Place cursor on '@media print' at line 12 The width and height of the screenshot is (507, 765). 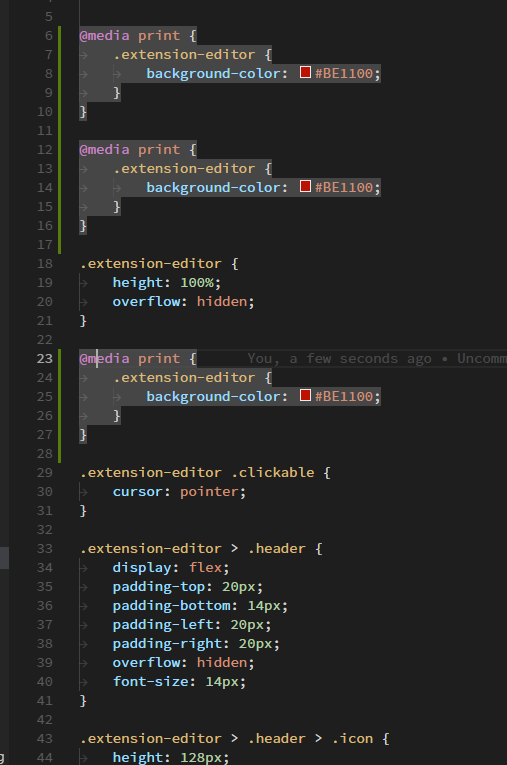(130, 150)
